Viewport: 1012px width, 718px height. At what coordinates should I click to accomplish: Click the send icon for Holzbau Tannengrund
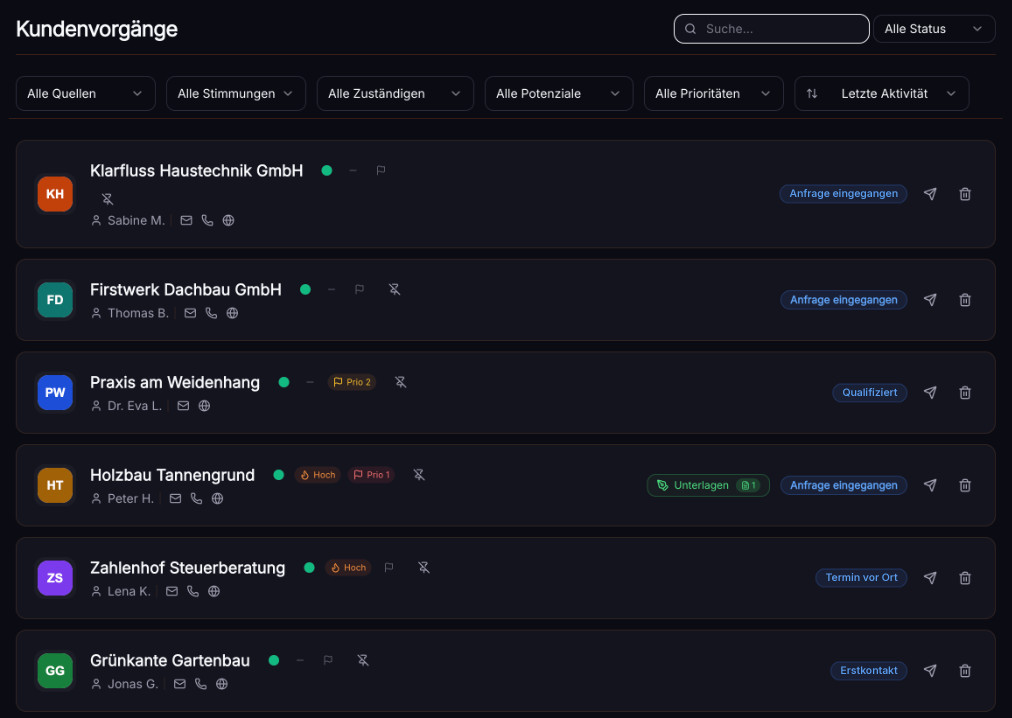930,485
